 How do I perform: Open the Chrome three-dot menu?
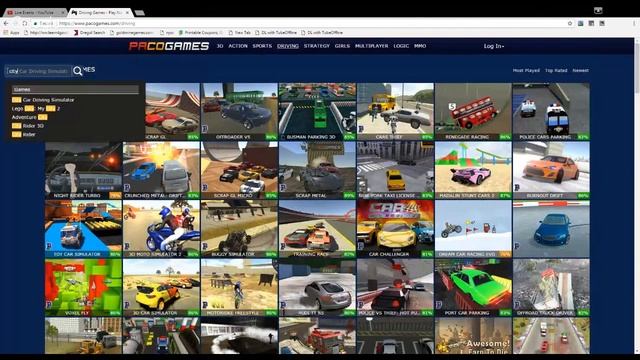pos(634,23)
